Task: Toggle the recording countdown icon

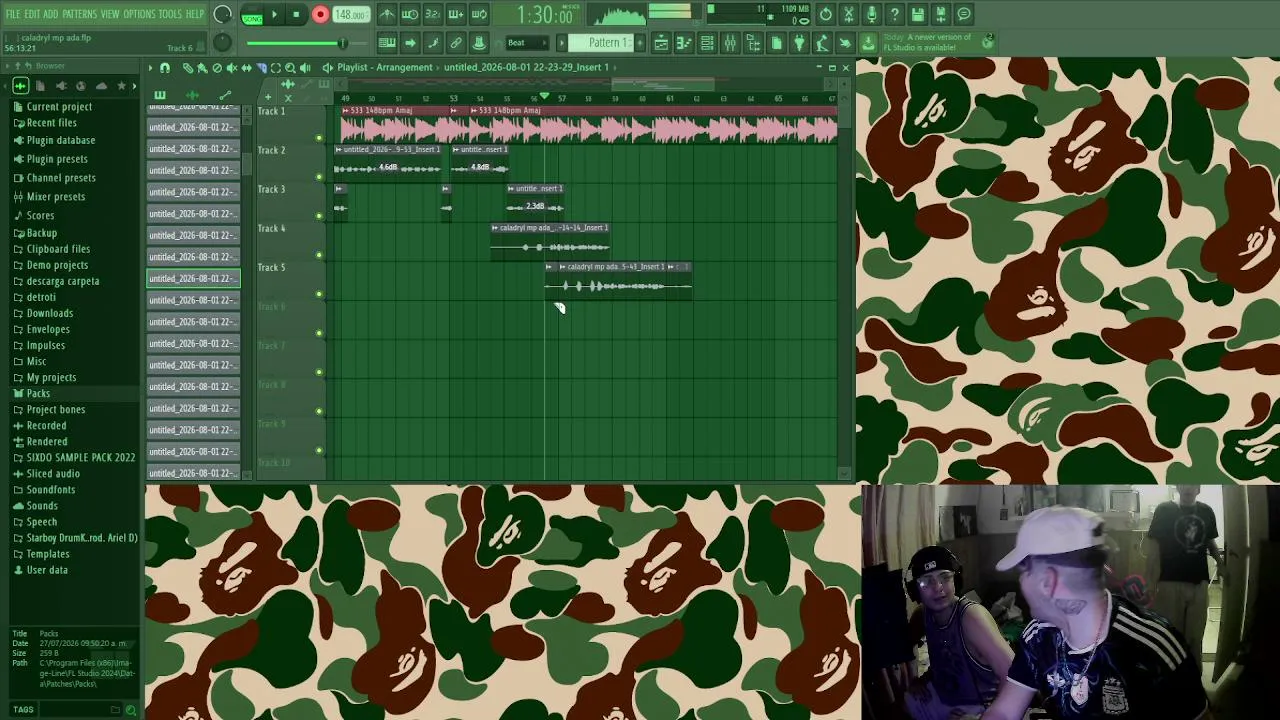Action: coord(432,14)
